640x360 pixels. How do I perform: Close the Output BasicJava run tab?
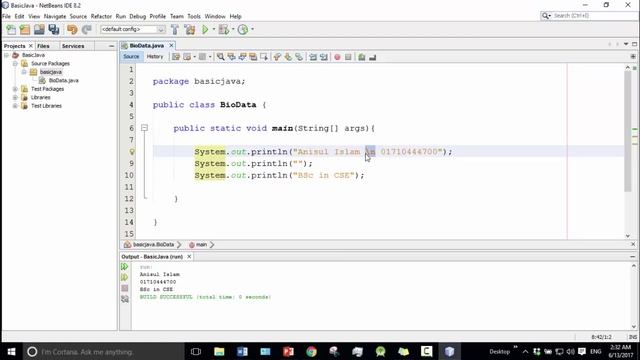click(x=189, y=257)
